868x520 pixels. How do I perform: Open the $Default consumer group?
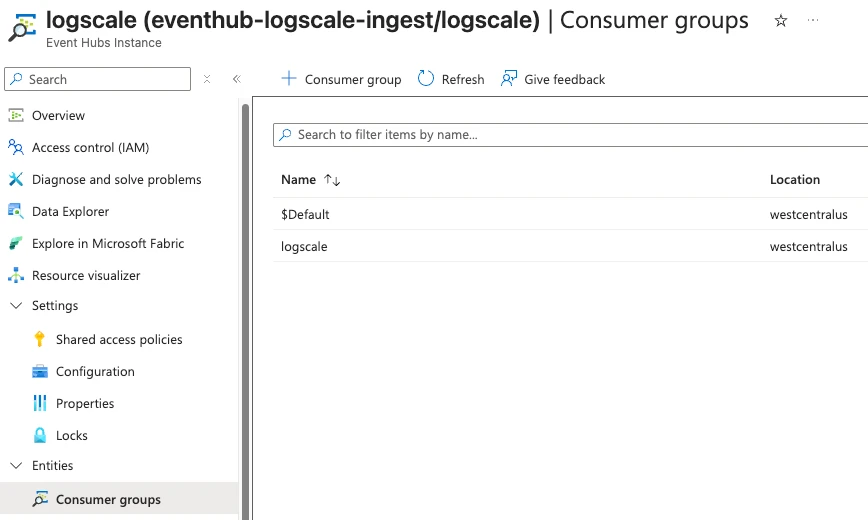pos(305,214)
